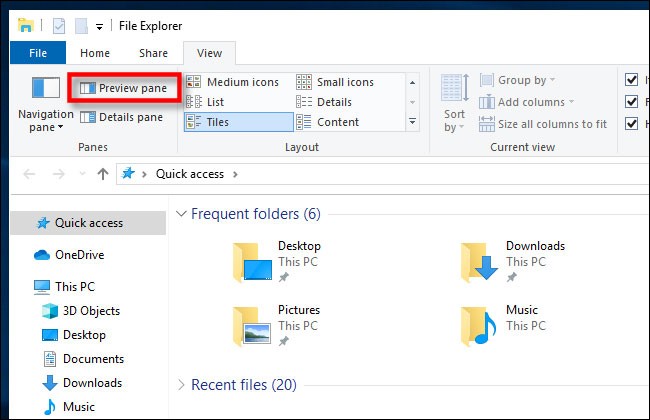Click Size all columns to fit
Image resolution: width=650 pixels, height=420 pixels.
click(543, 124)
